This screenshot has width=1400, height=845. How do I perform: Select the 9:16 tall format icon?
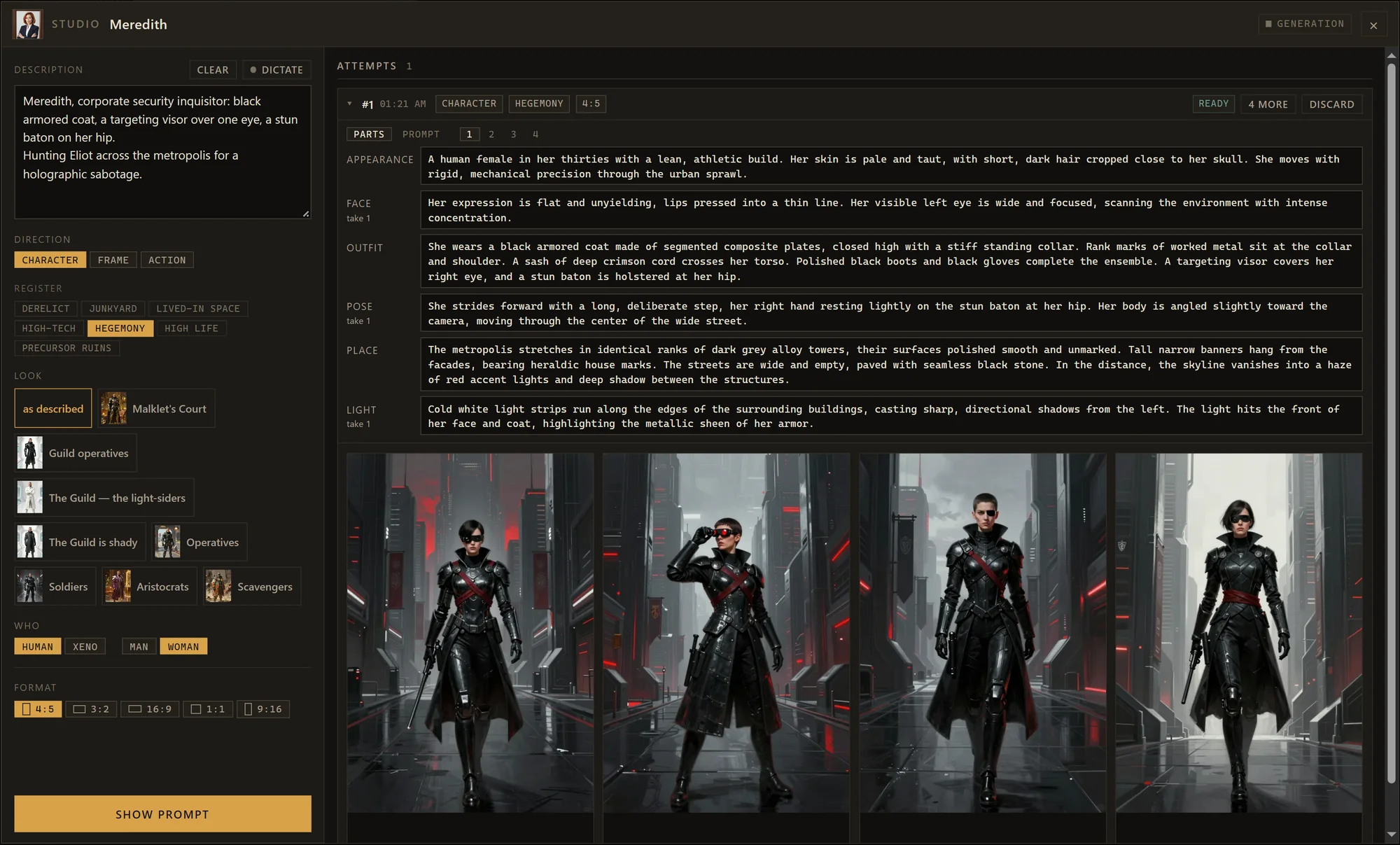tap(248, 709)
